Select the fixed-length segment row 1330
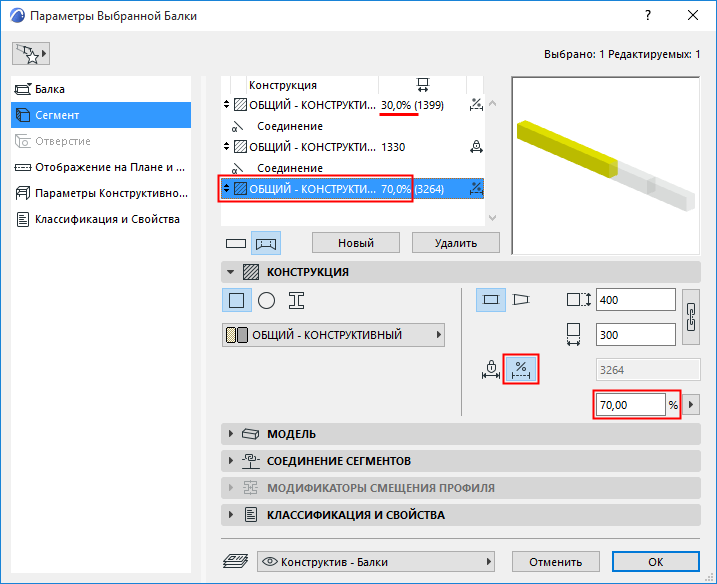This screenshot has width=717, height=584. click(352, 147)
